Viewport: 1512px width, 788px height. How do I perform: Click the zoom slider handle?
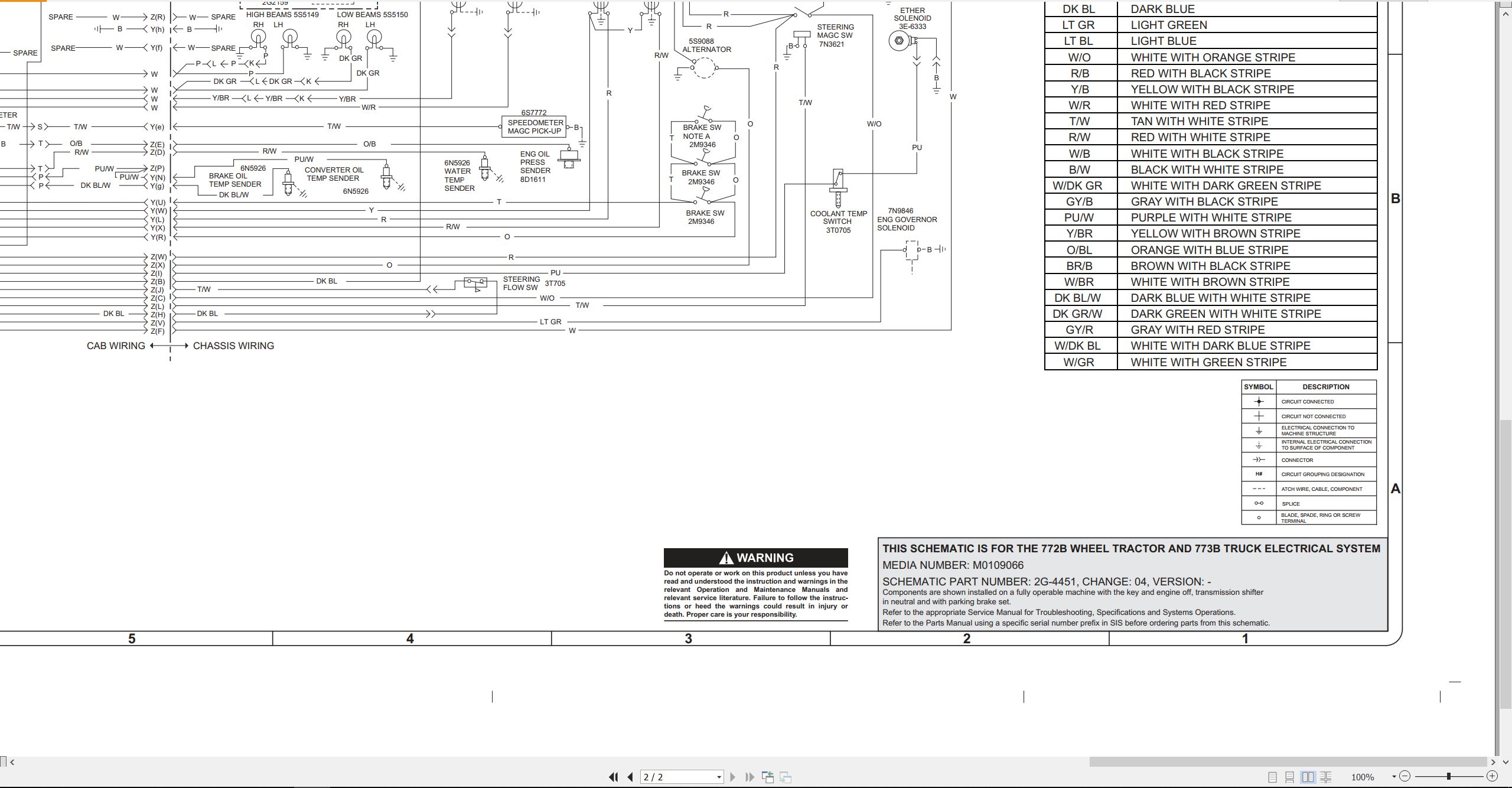[1449, 777]
